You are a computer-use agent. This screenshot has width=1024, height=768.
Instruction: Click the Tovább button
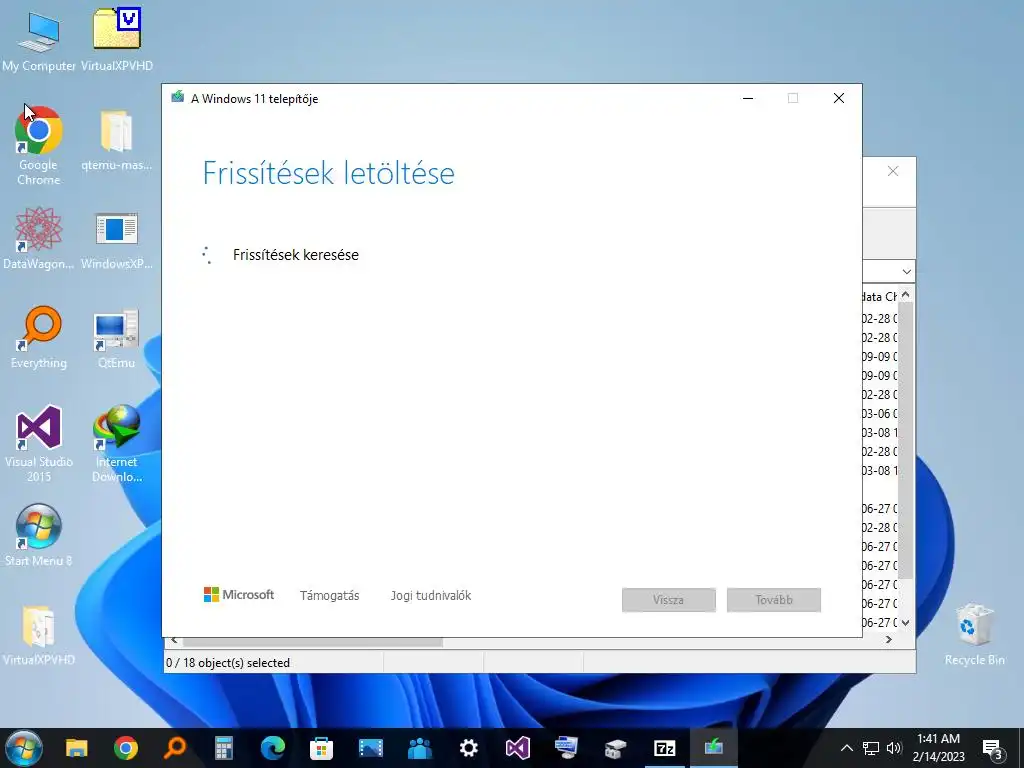tap(774, 600)
